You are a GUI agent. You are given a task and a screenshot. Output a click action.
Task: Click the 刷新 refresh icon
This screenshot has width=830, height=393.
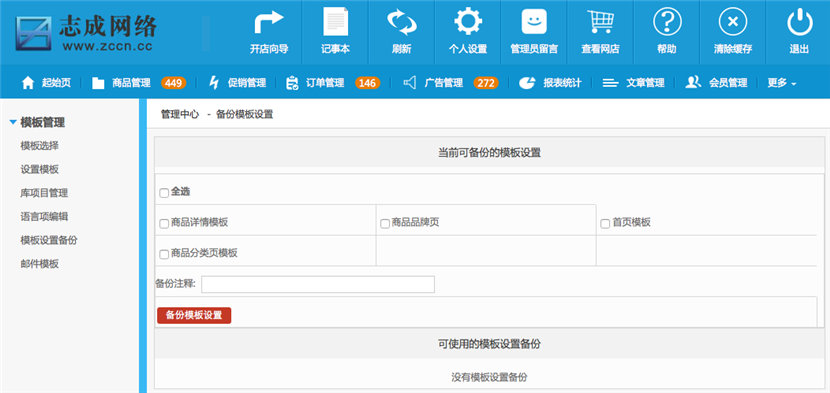coord(401,22)
